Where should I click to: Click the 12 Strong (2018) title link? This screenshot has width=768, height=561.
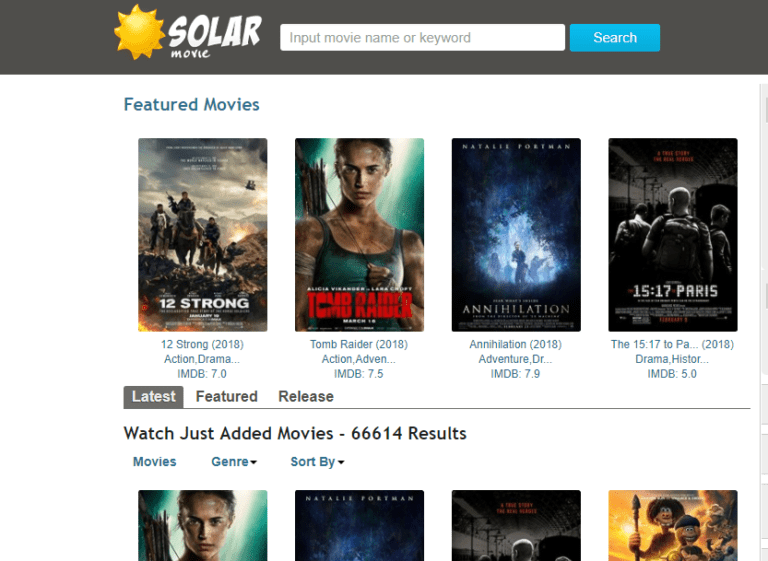[202, 344]
